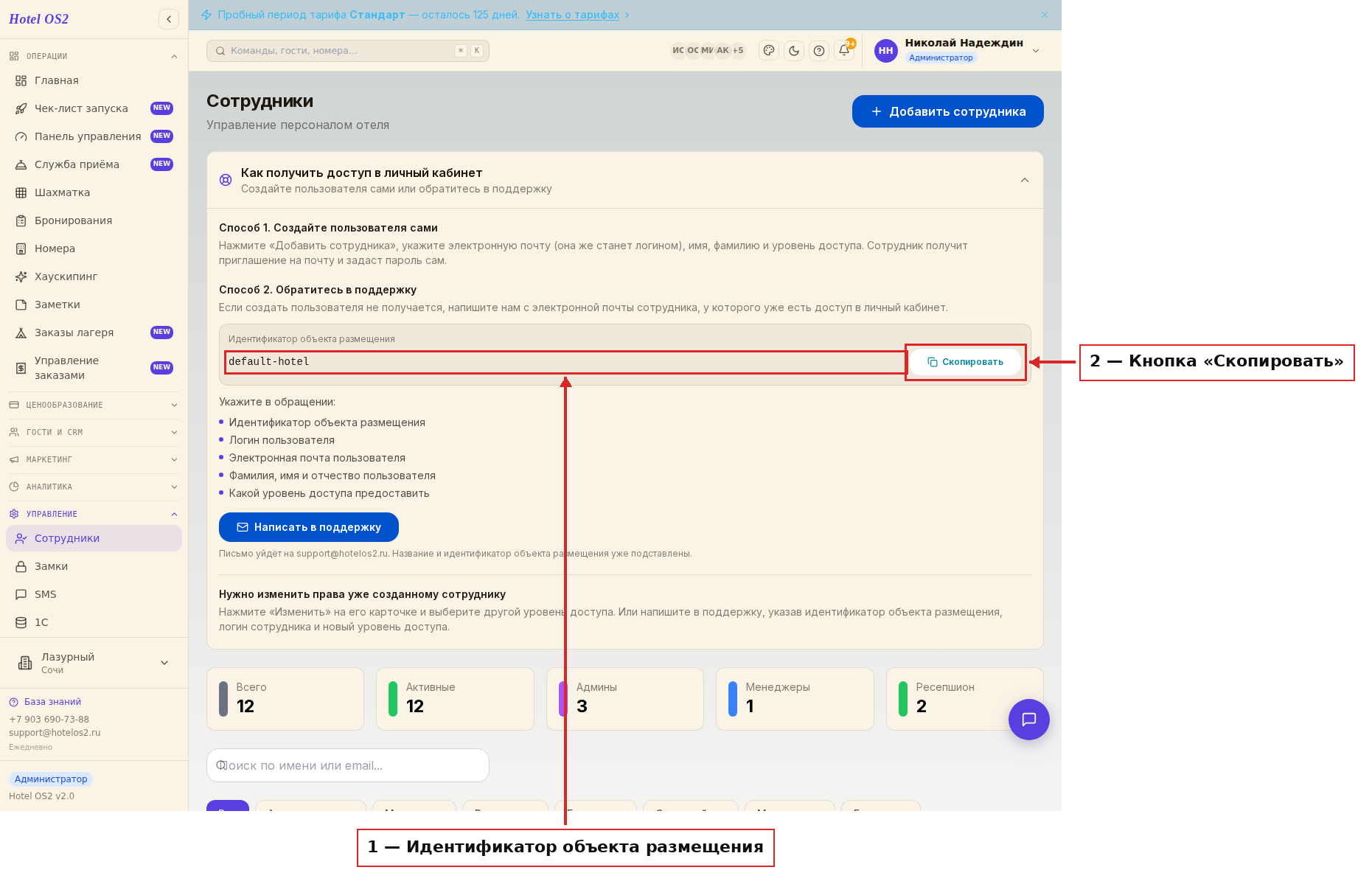Screen dimensions: 1372x884
Task: Dismiss the trial period banner
Action: point(1045,15)
